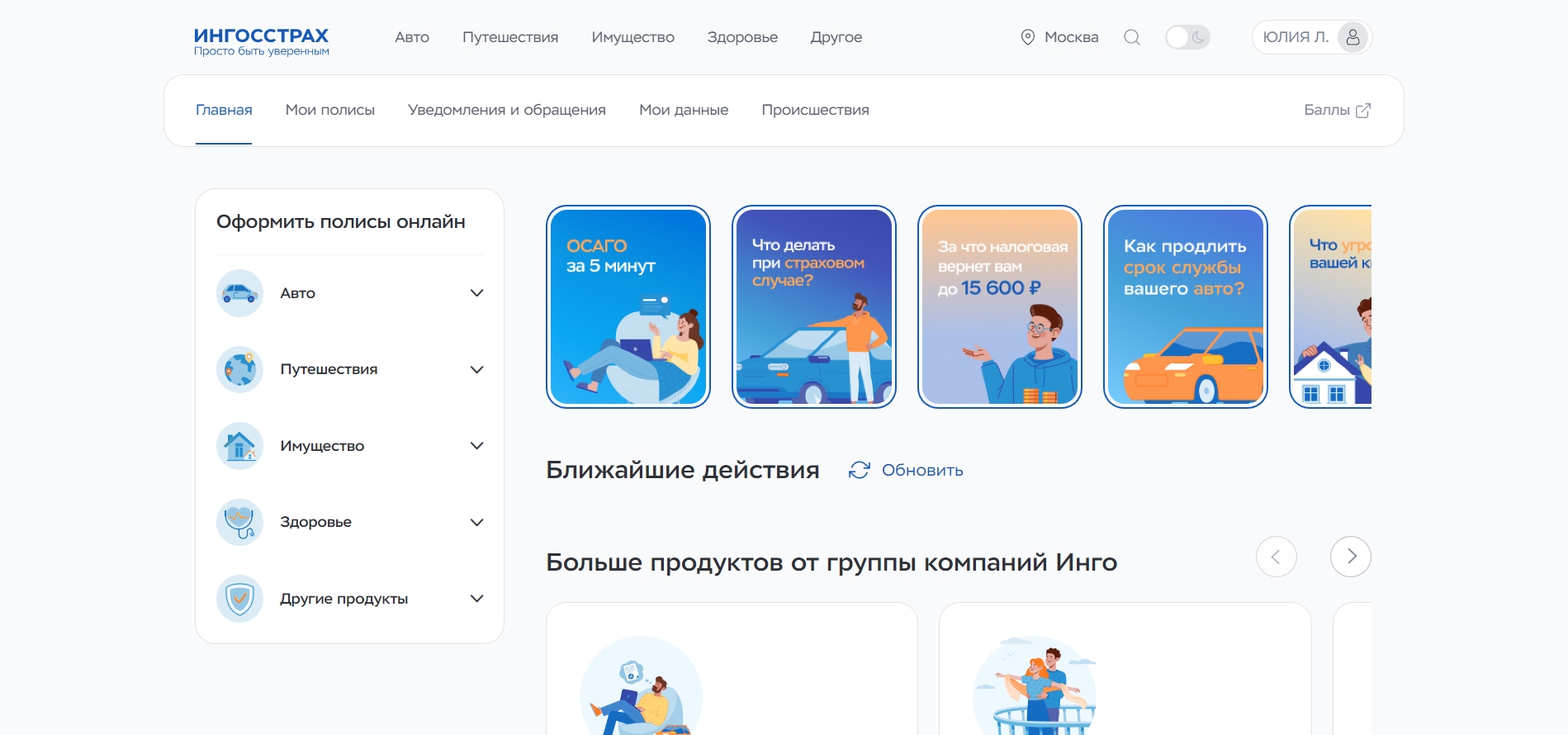Expand the Другие продукты chevron

click(x=476, y=599)
